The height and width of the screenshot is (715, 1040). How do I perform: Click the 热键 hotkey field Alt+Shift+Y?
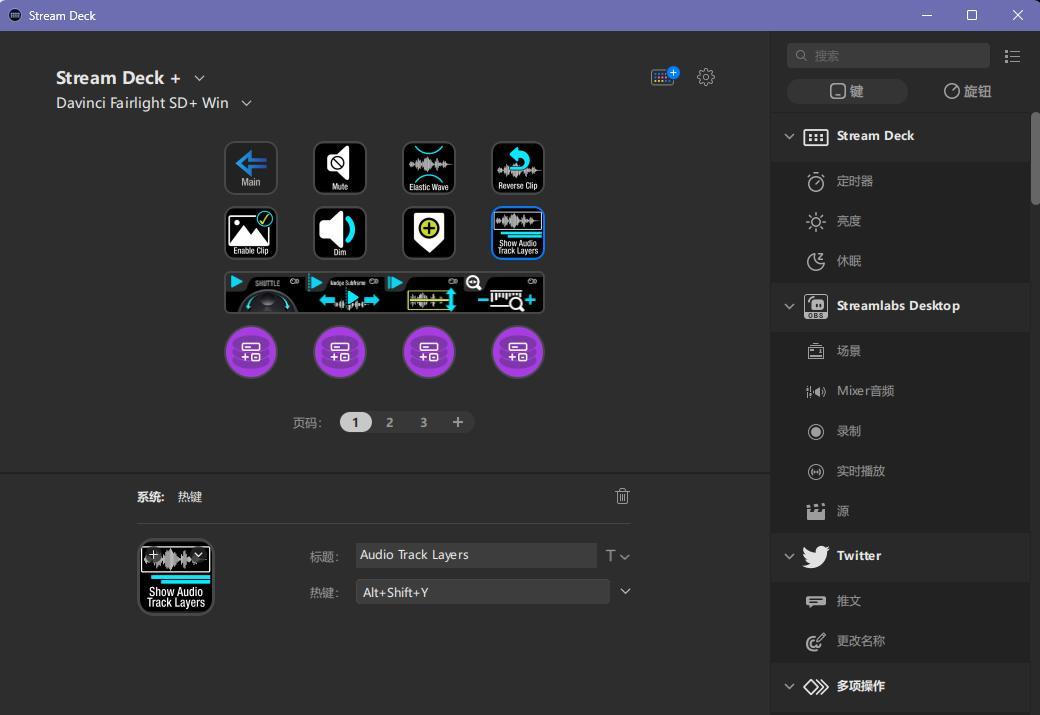click(482, 592)
